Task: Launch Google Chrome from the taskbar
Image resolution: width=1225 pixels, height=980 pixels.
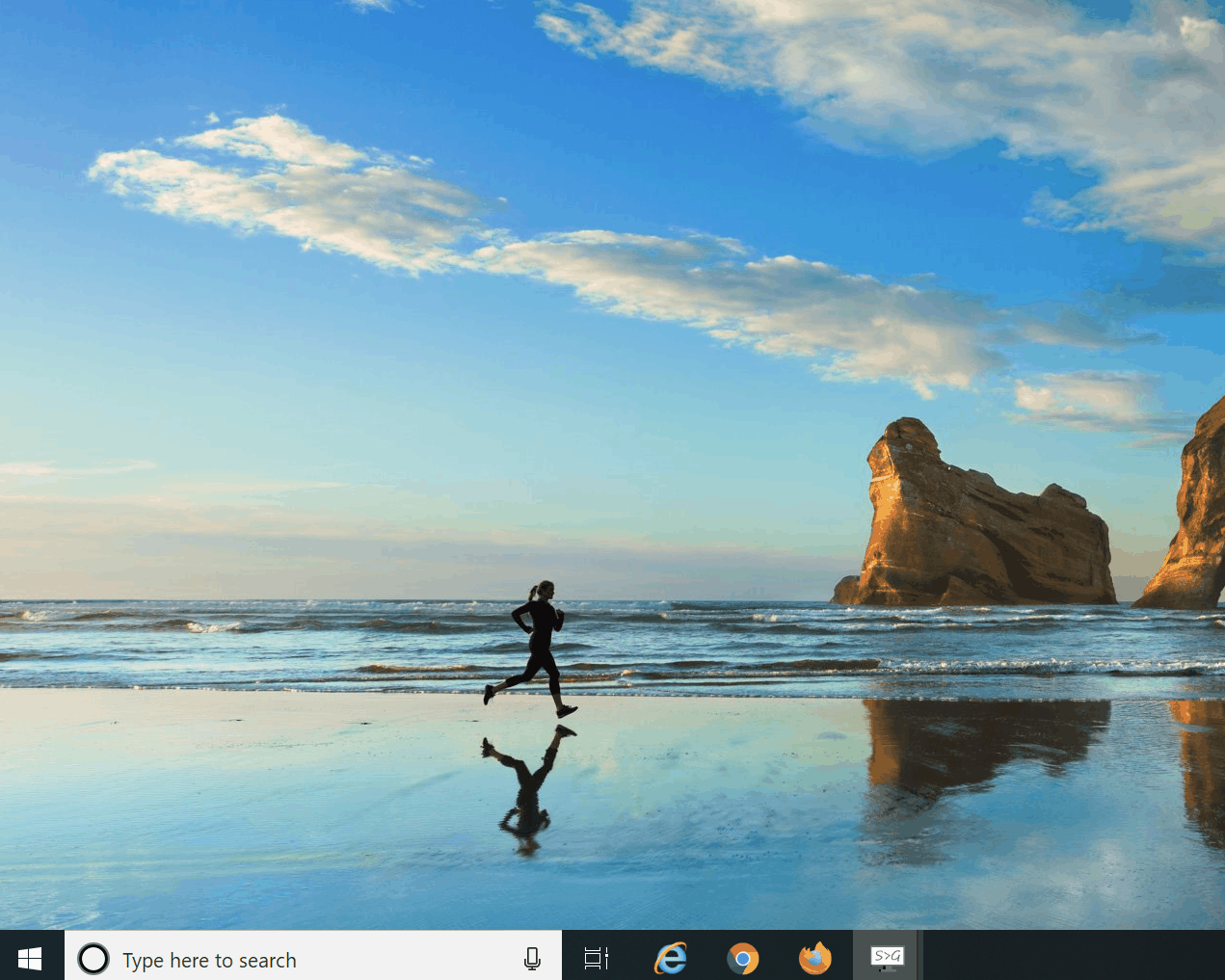Action: click(742, 959)
